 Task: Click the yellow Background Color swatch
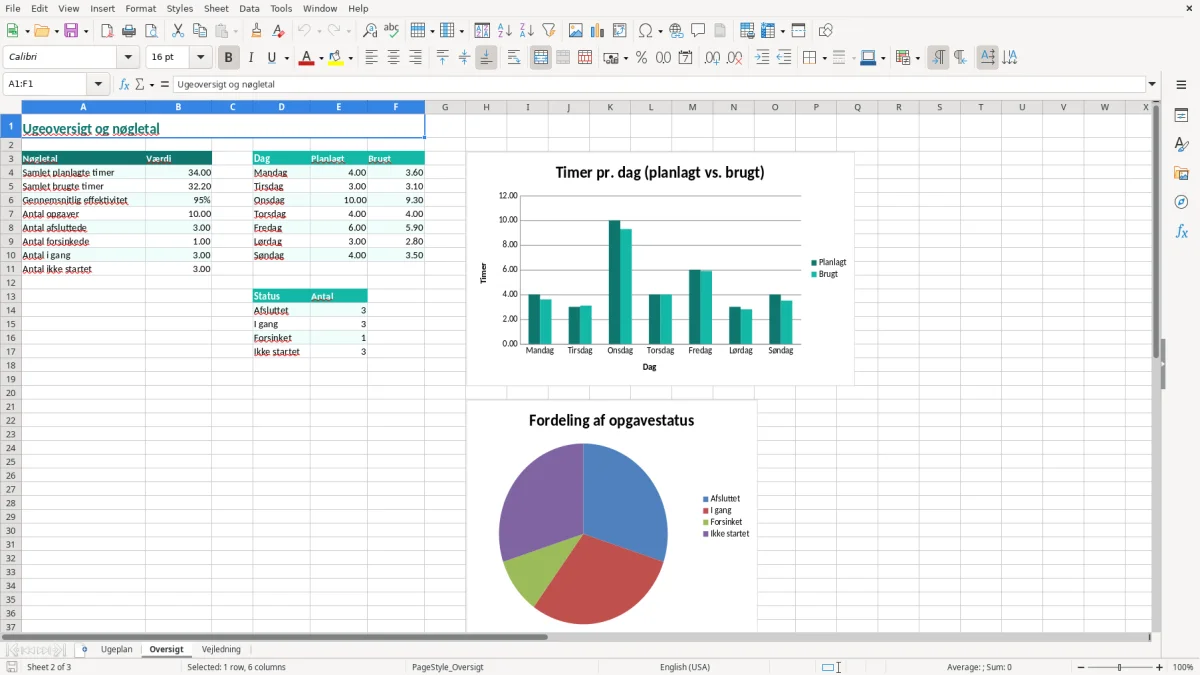click(336, 58)
